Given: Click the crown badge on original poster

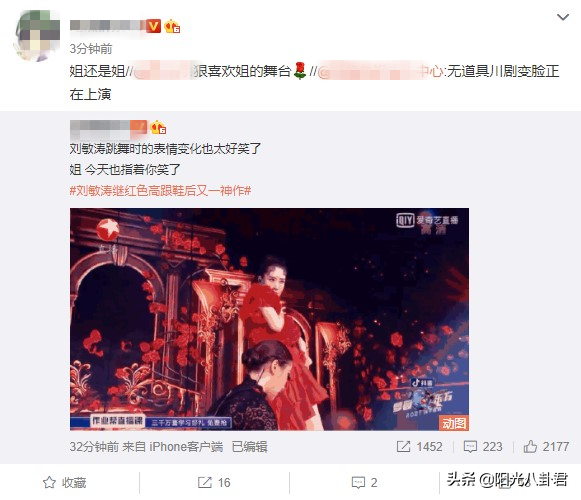Looking at the screenshot, I should tap(158, 128).
